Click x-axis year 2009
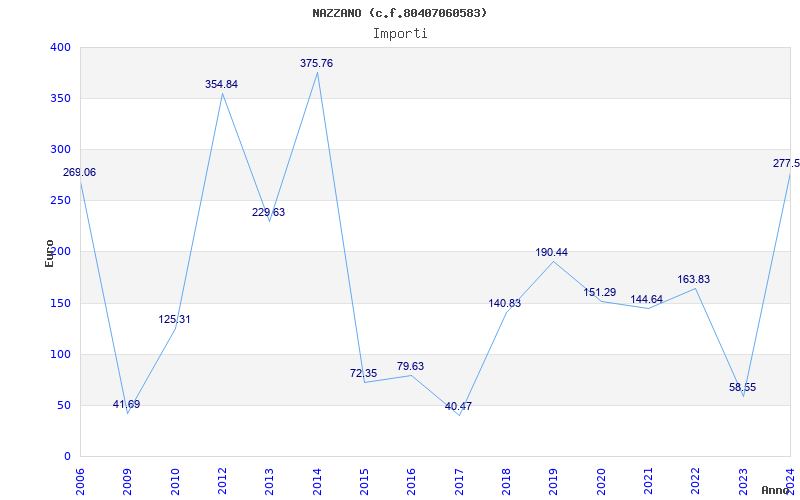 point(128,482)
